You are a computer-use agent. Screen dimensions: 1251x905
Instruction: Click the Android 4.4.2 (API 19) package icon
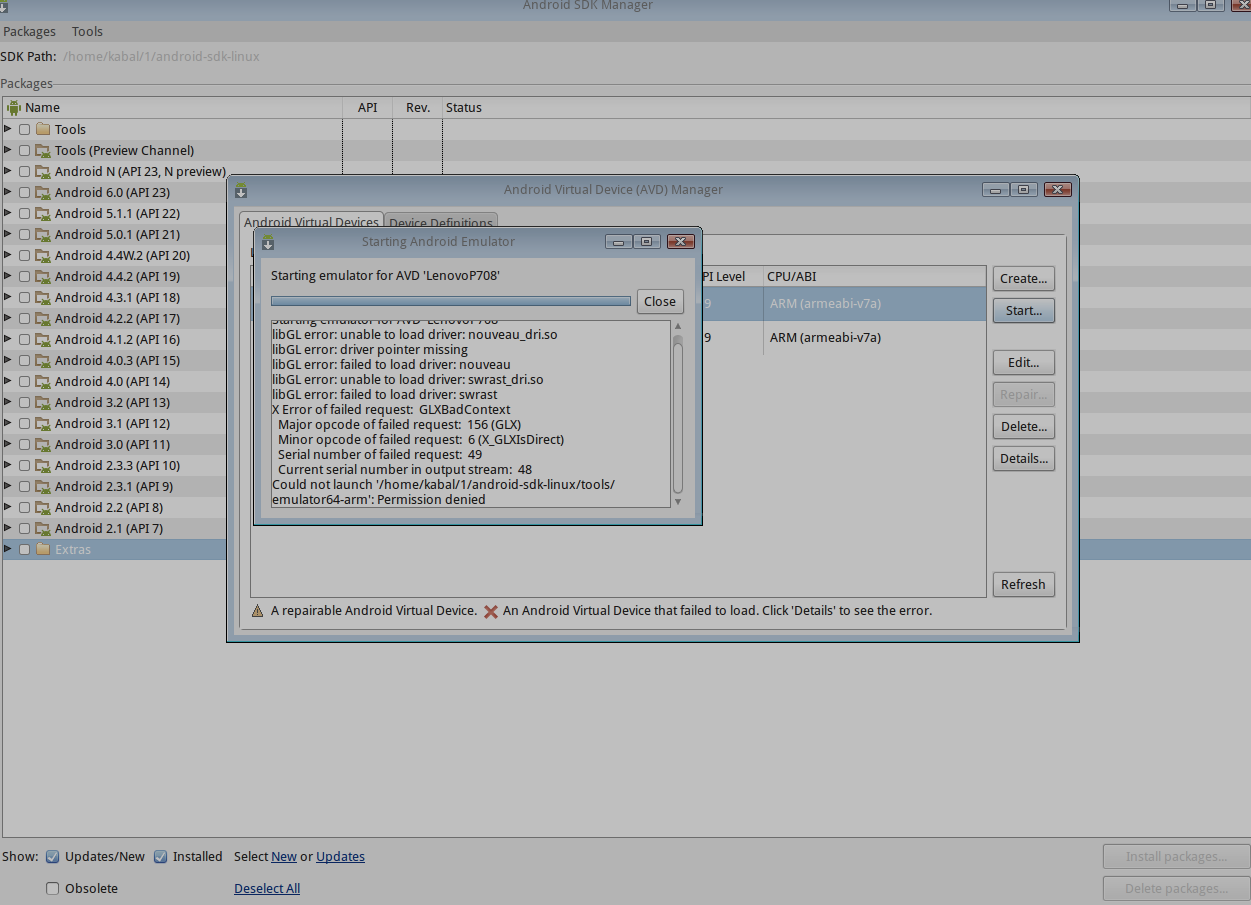[x=43, y=276]
